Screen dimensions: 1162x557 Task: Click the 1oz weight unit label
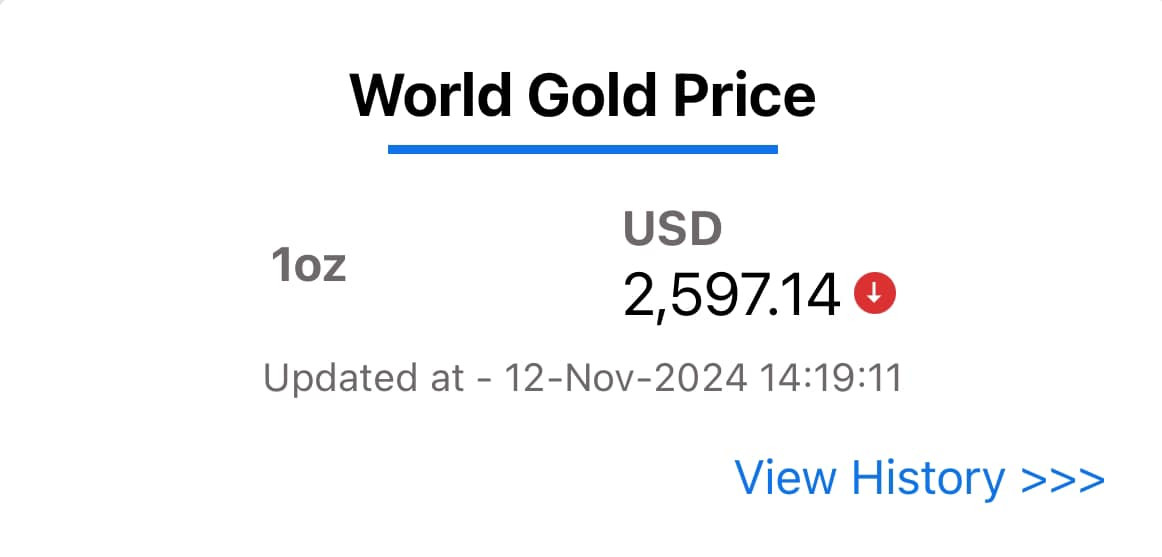coord(309,265)
